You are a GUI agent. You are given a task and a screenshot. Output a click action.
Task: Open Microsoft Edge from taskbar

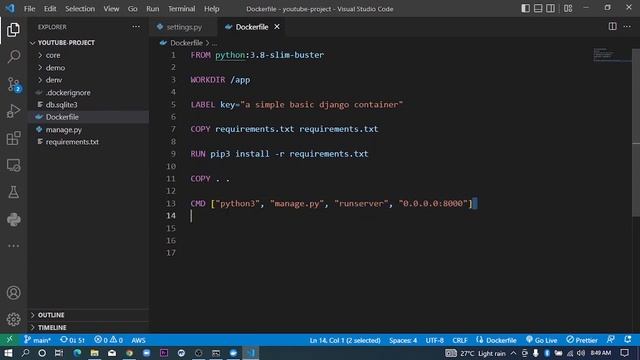pyautogui.click(x=77, y=353)
